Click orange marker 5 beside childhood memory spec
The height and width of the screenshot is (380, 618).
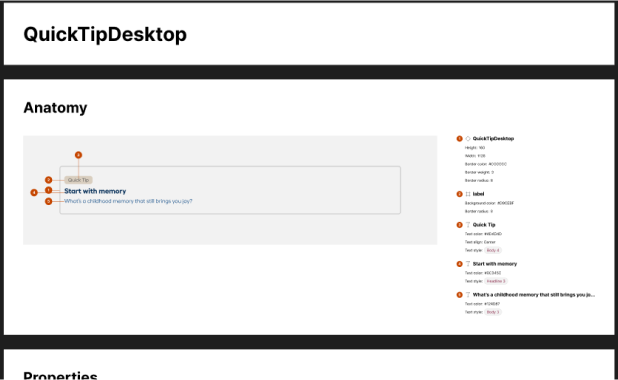tap(459, 294)
